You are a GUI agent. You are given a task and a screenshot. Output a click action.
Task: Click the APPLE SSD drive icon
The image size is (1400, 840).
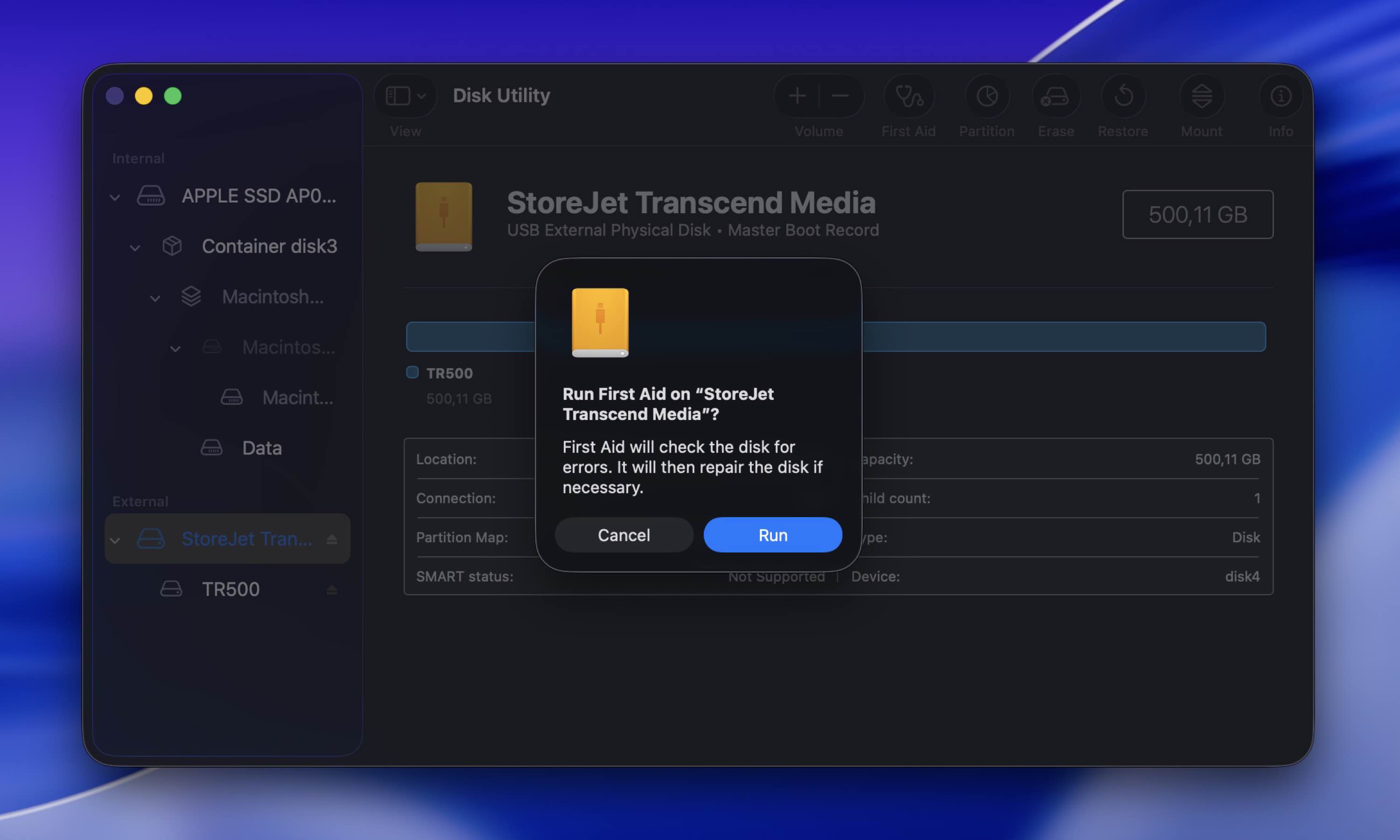coord(151,196)
